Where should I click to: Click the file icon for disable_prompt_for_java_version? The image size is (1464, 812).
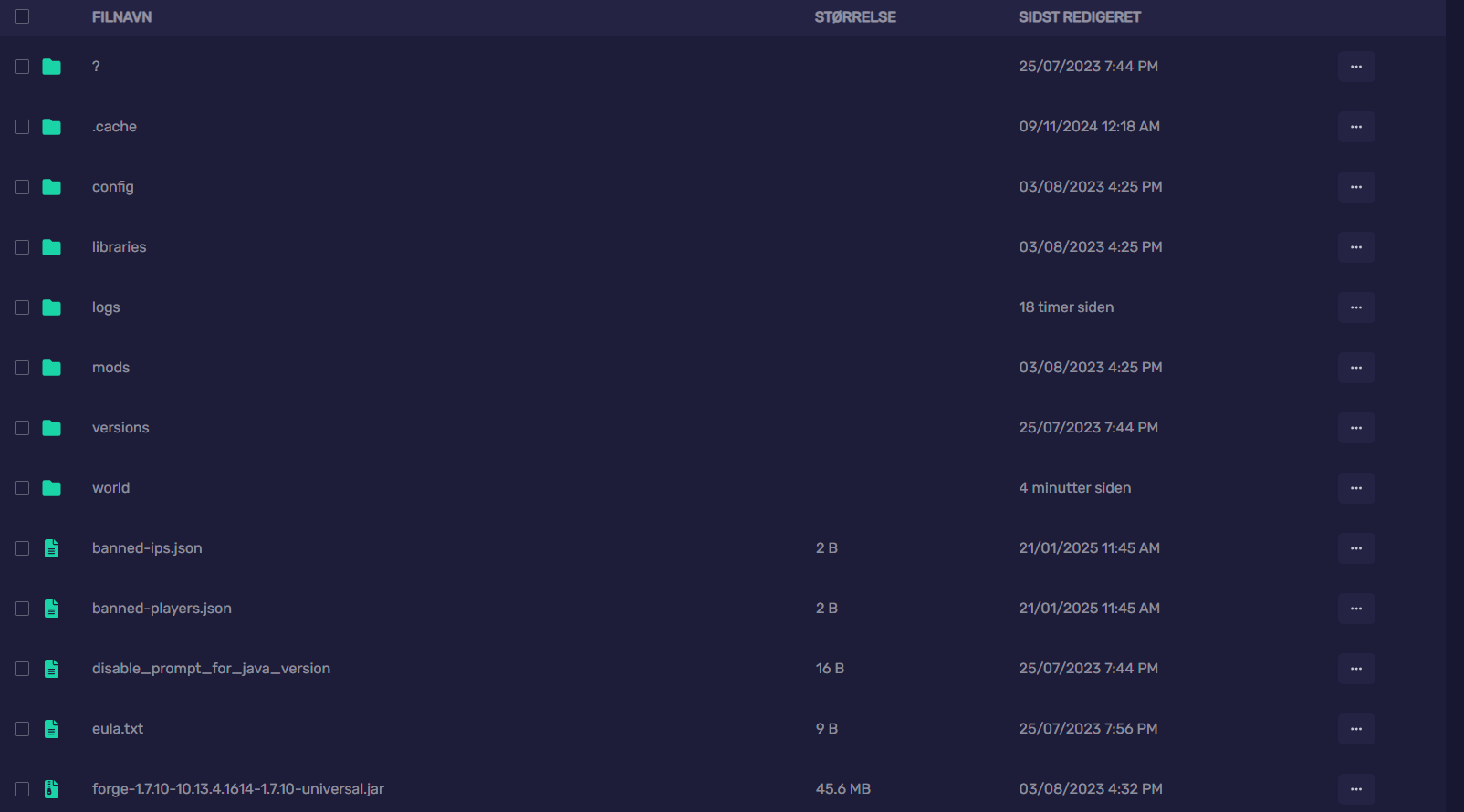pyautogui.click(x=52, y=669)
